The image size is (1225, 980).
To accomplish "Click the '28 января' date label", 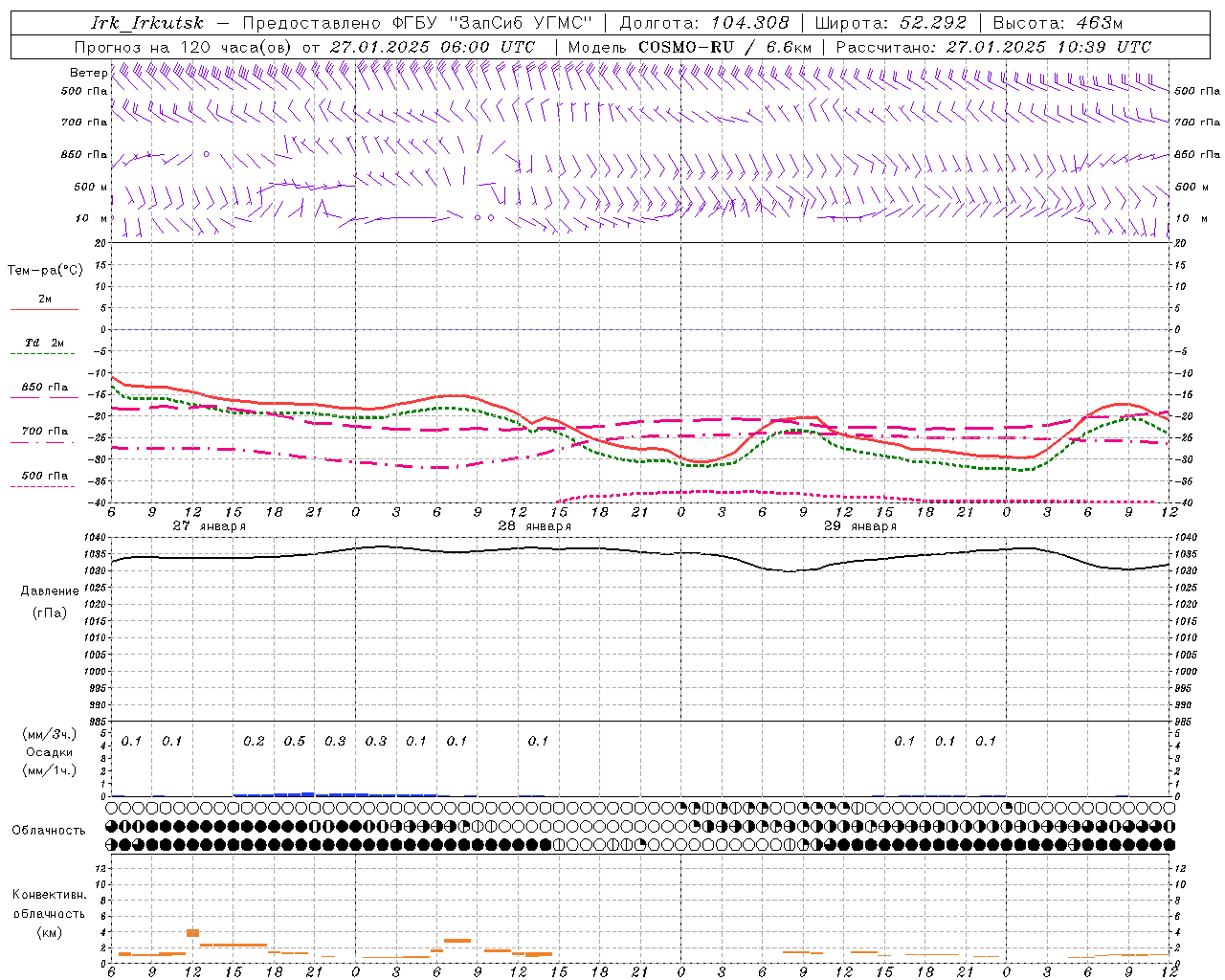I will click(x=534, y=526).
